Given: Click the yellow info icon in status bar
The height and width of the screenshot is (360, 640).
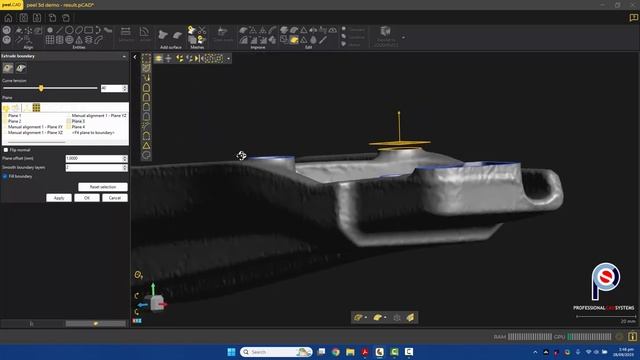Looking at the screenshot, I should pos(632,337).
